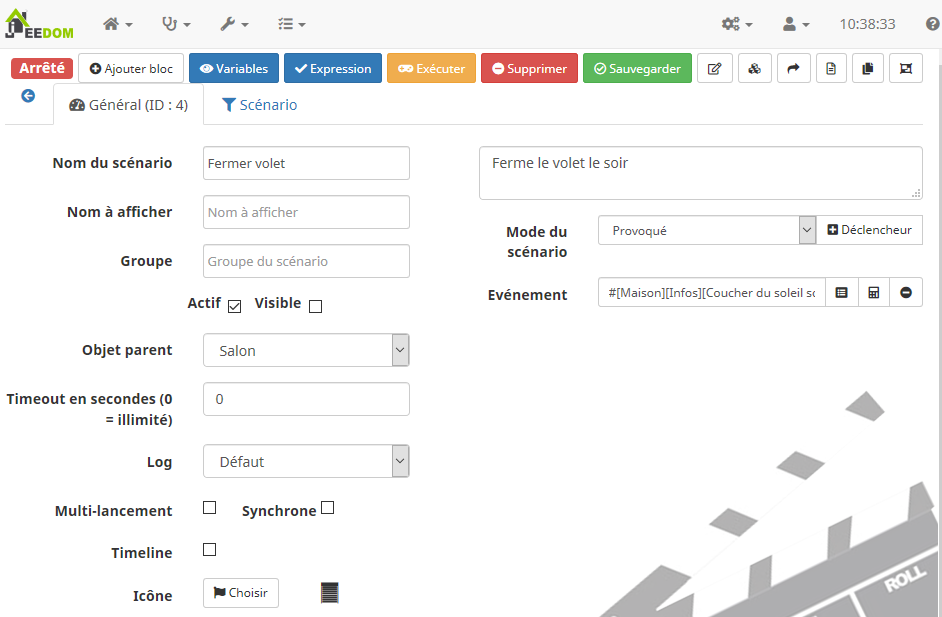Image resolution: width=942 pixels, height=617 pixels.
Task: Click the cubes template toolbar icon
Action: [x=755, y=68]
